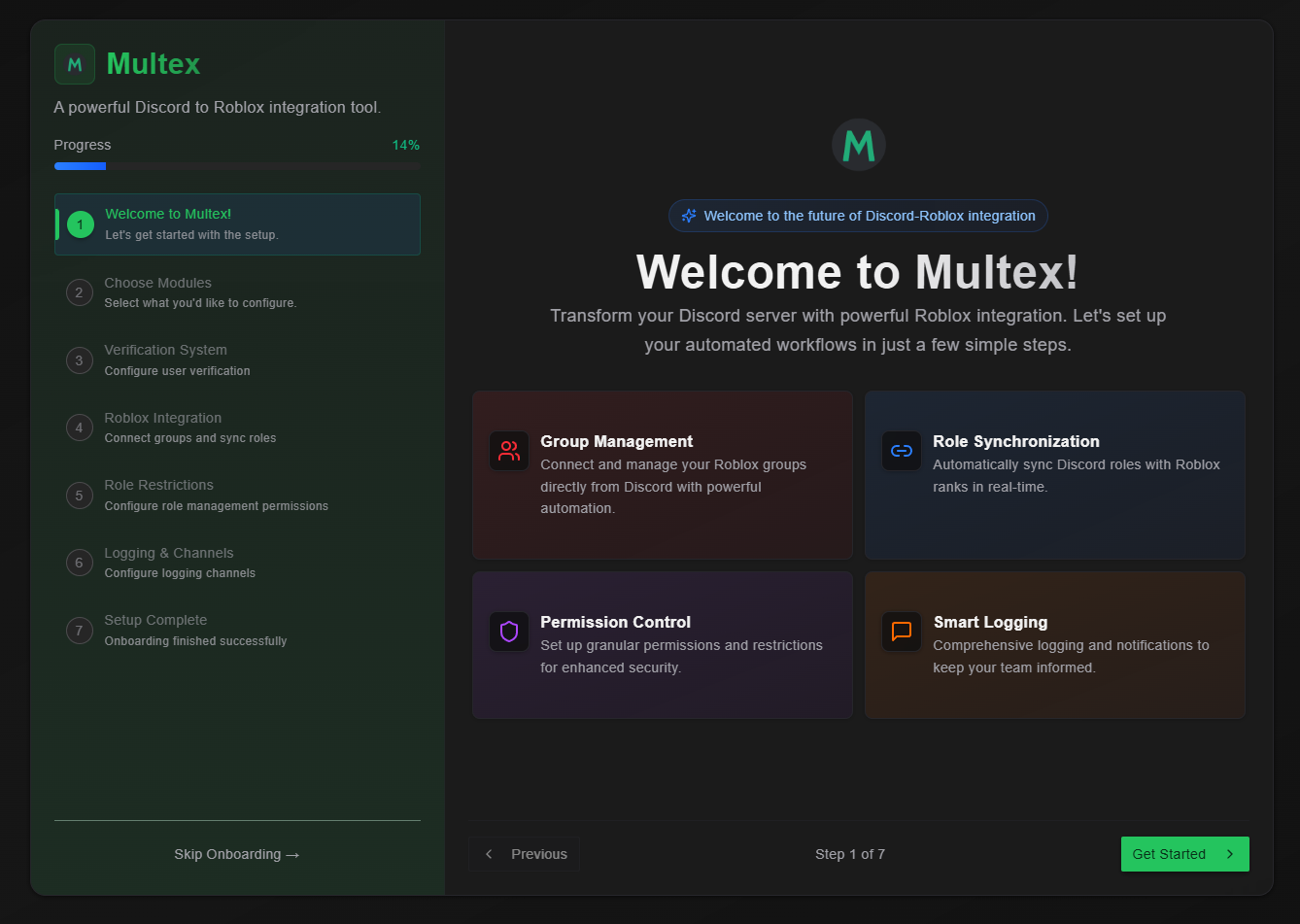Viewport: 1300px width, 924px height.
Task: Click the Permission Control shield icon
Action: coord(509,632)
